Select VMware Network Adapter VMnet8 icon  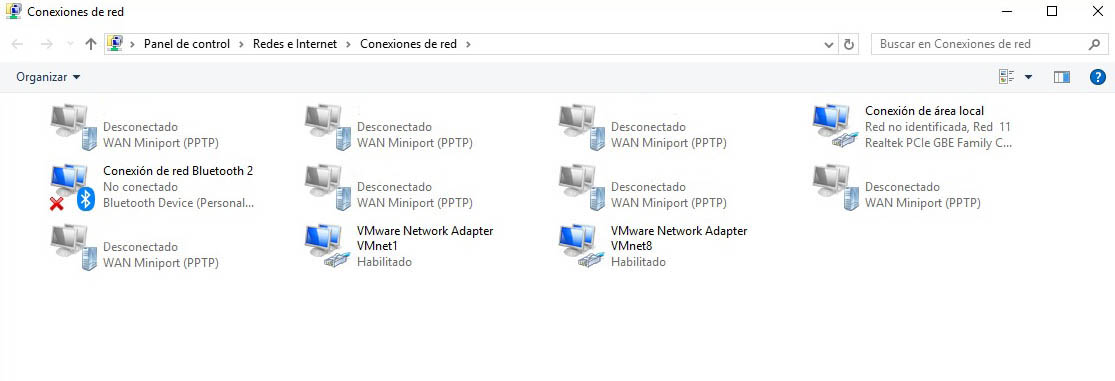(x=579, y=246)
